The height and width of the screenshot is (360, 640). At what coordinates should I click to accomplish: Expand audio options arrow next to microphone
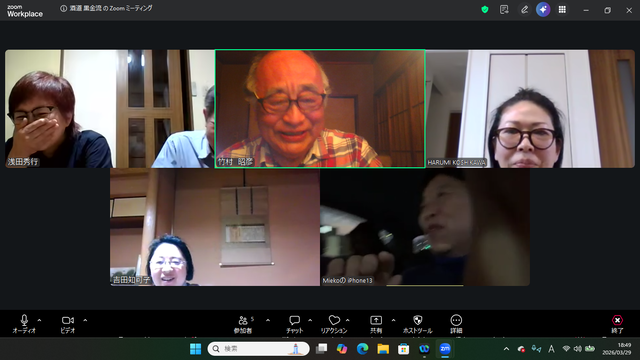pos(40,320)
